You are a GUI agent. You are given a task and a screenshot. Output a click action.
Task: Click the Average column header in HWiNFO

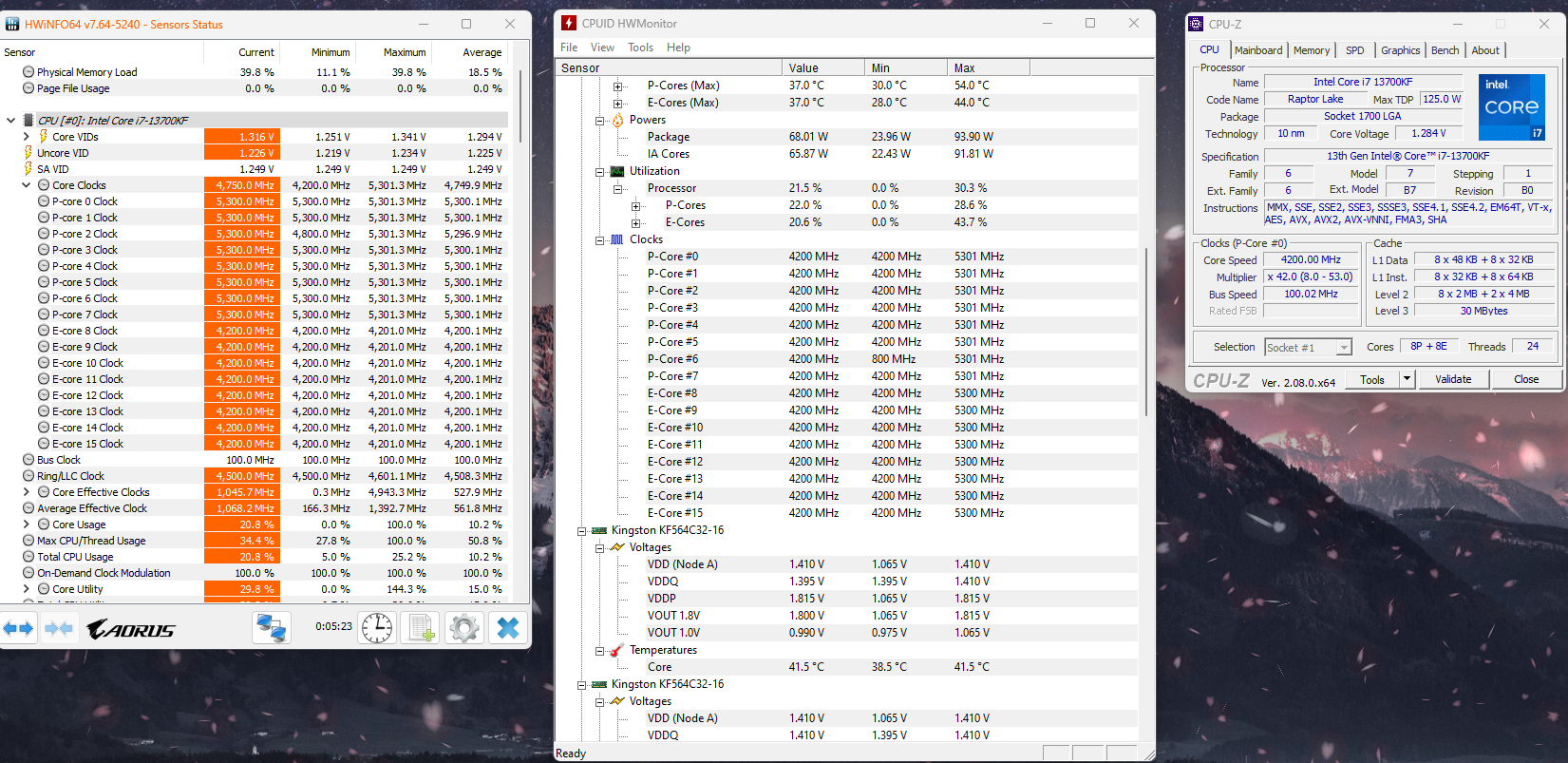click(470, 52)
